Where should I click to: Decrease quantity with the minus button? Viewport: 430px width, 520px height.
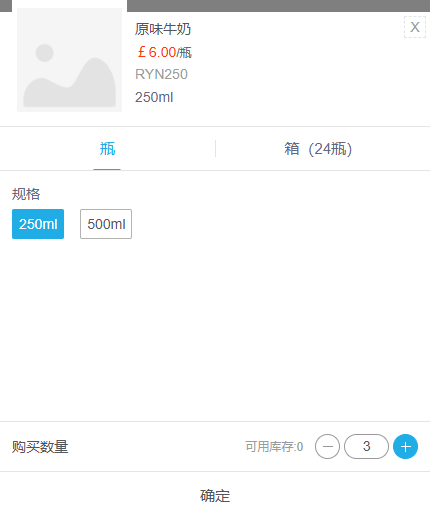327,447
